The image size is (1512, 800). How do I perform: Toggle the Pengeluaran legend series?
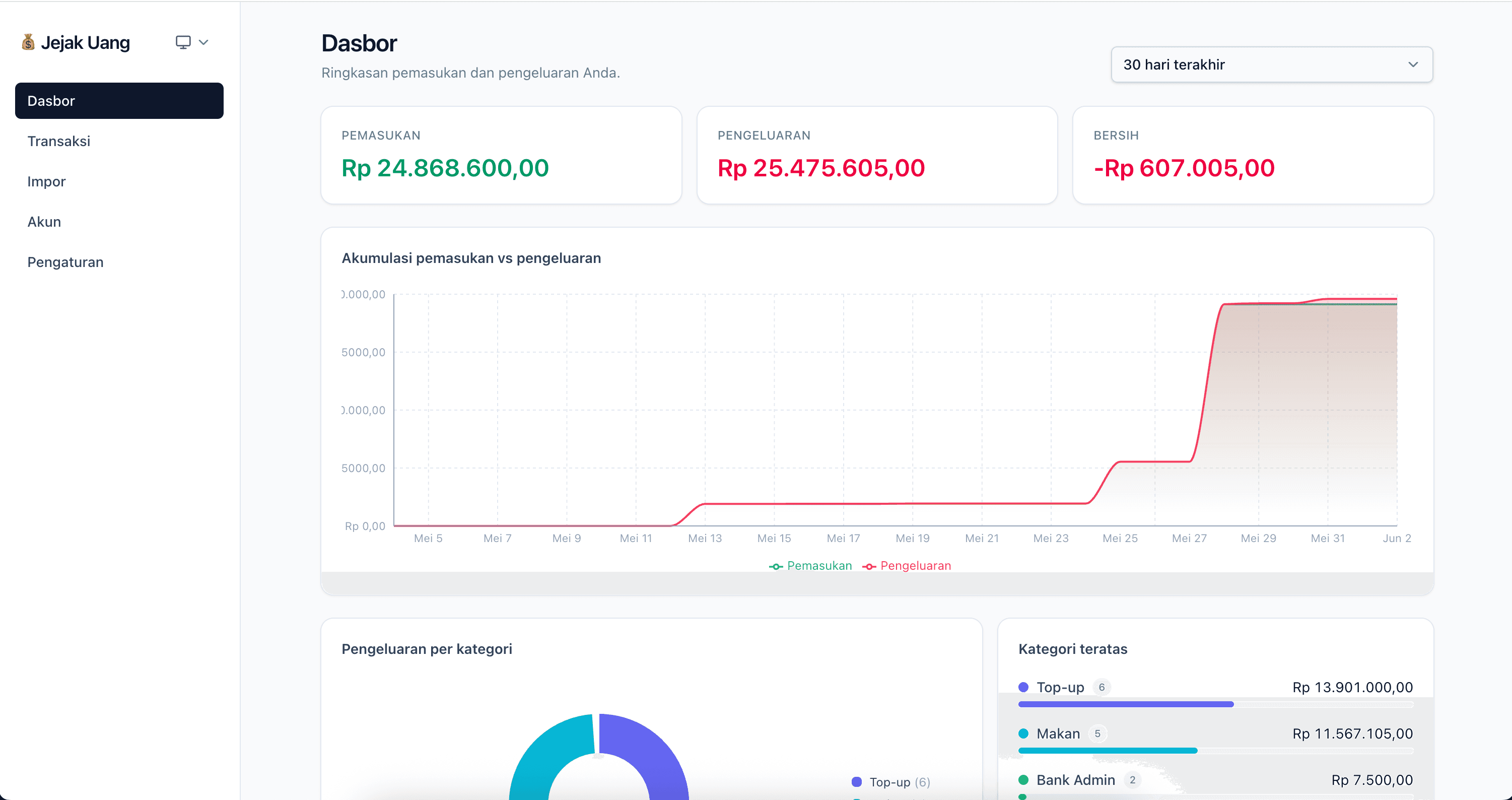tap(907, 566)
